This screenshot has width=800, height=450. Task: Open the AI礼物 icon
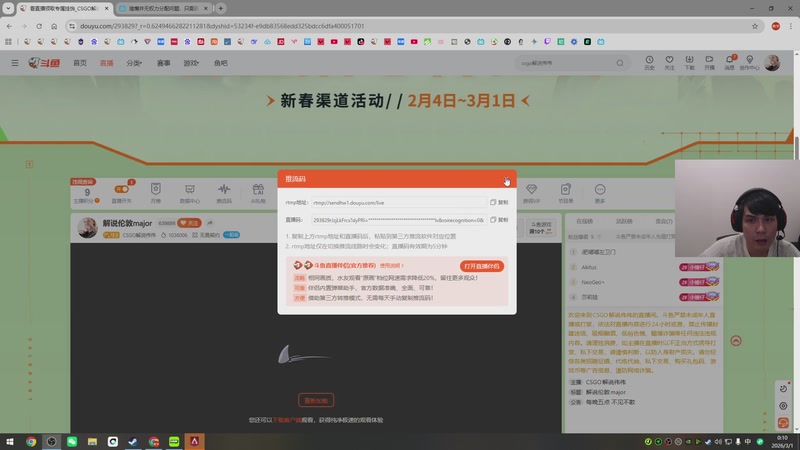point(258,193)
